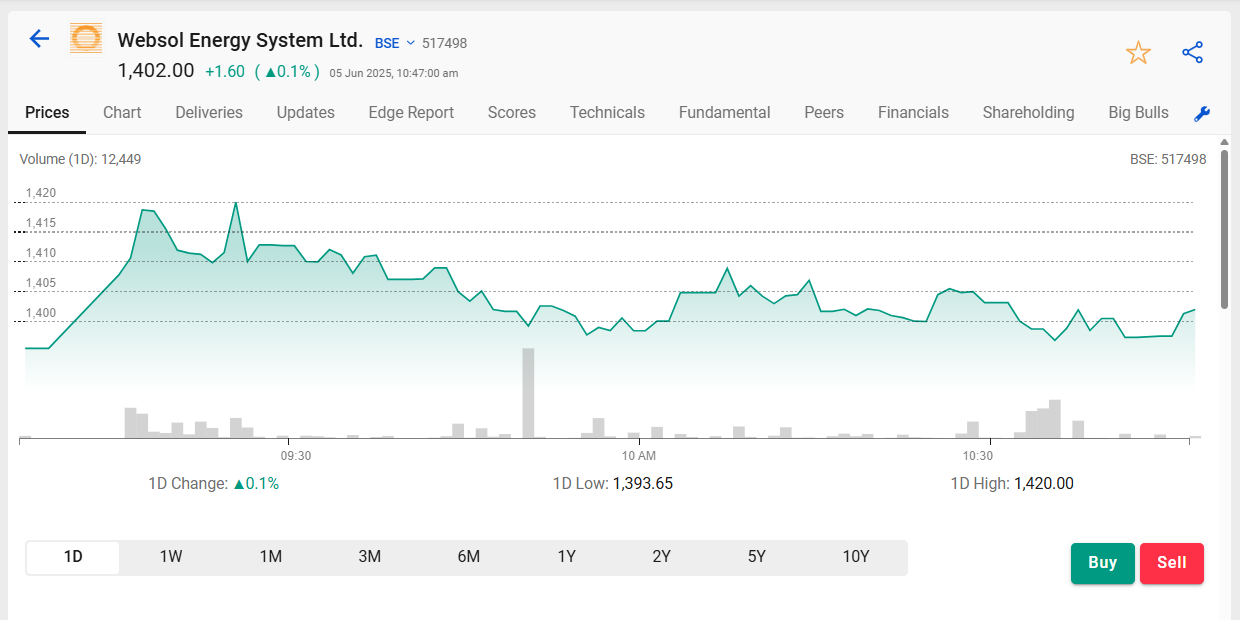Open the BSE exchange dropdown
Screen dimensions: 1240x620
point(395,43)
